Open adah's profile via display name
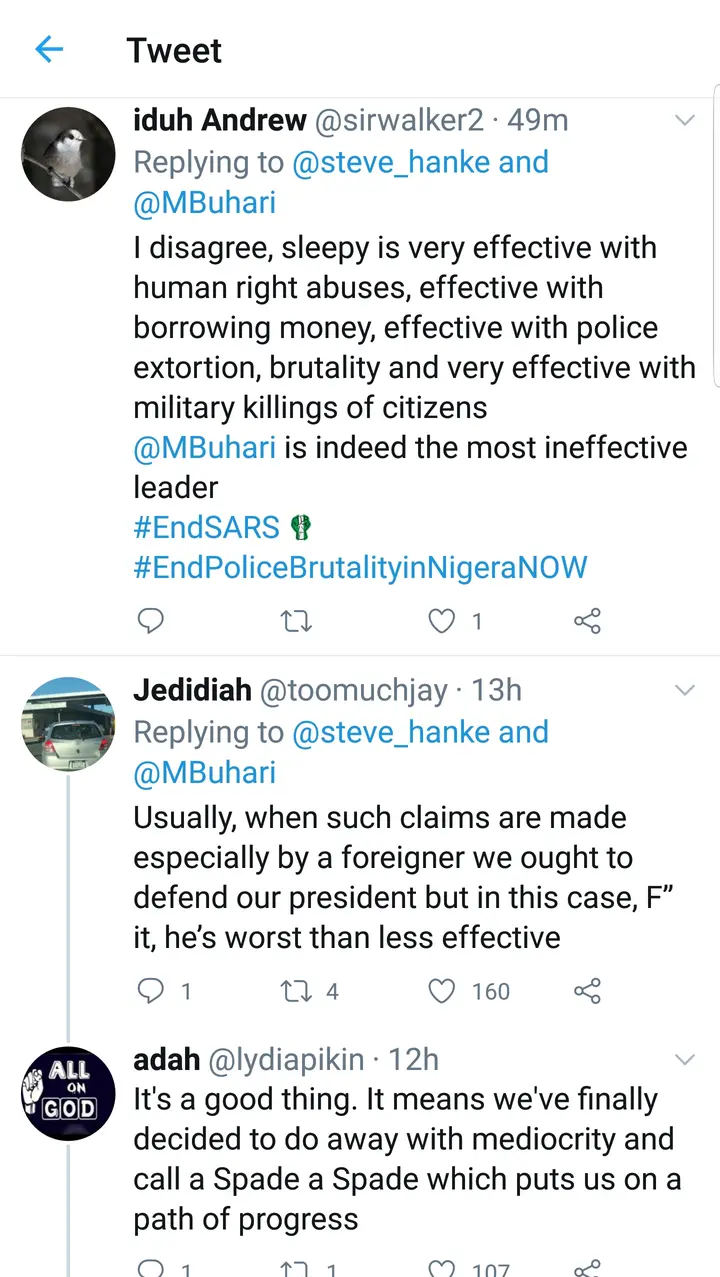Viewport: 720px width, 1277px height. pyautogui.click(x=166, y=1060)
